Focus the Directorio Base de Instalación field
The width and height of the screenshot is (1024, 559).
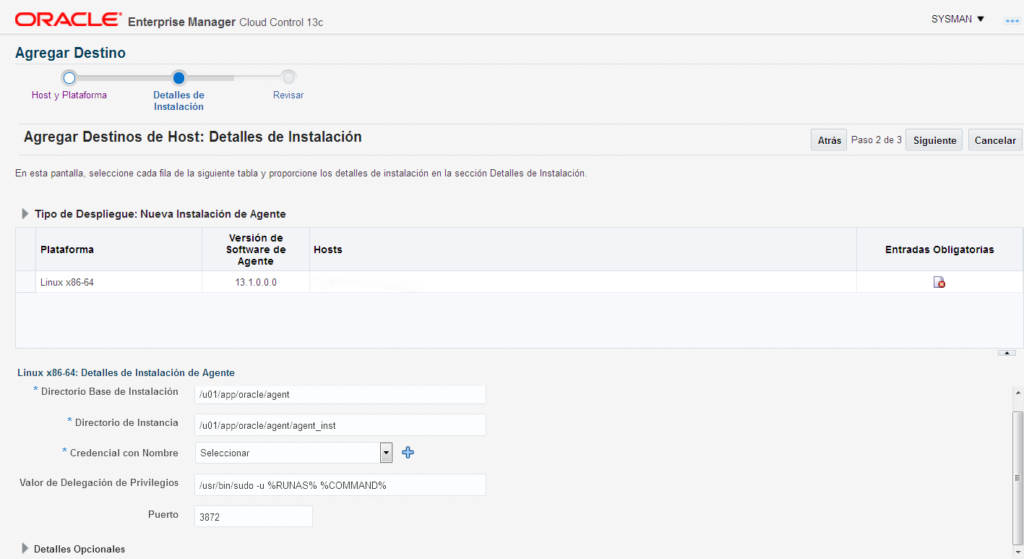[340, 394]
